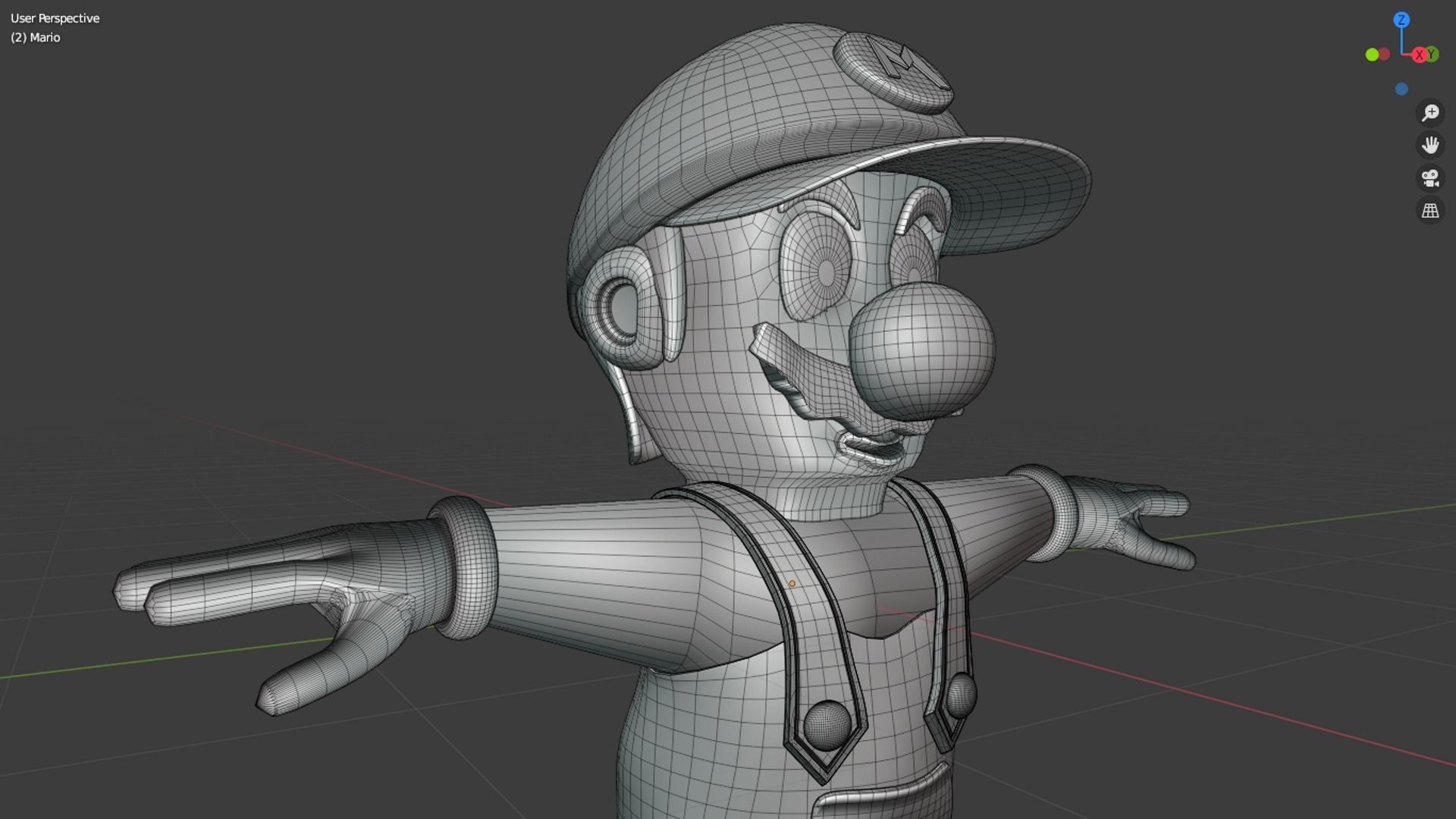Click the zoom magnifier viewport button
The image size is (1456, 819).
coord(1430,113)
